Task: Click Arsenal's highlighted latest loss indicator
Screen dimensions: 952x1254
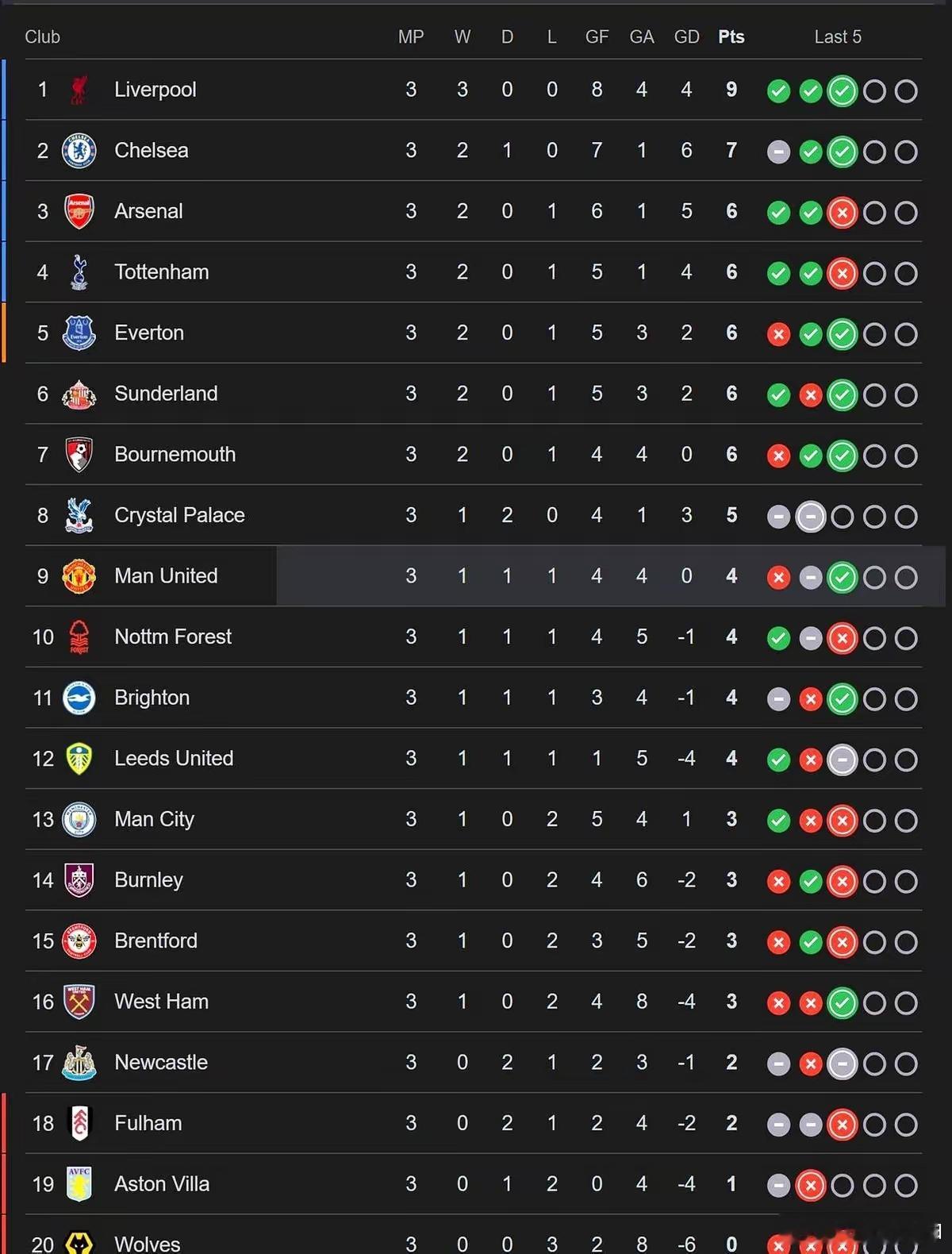Action: coord(842,213)
